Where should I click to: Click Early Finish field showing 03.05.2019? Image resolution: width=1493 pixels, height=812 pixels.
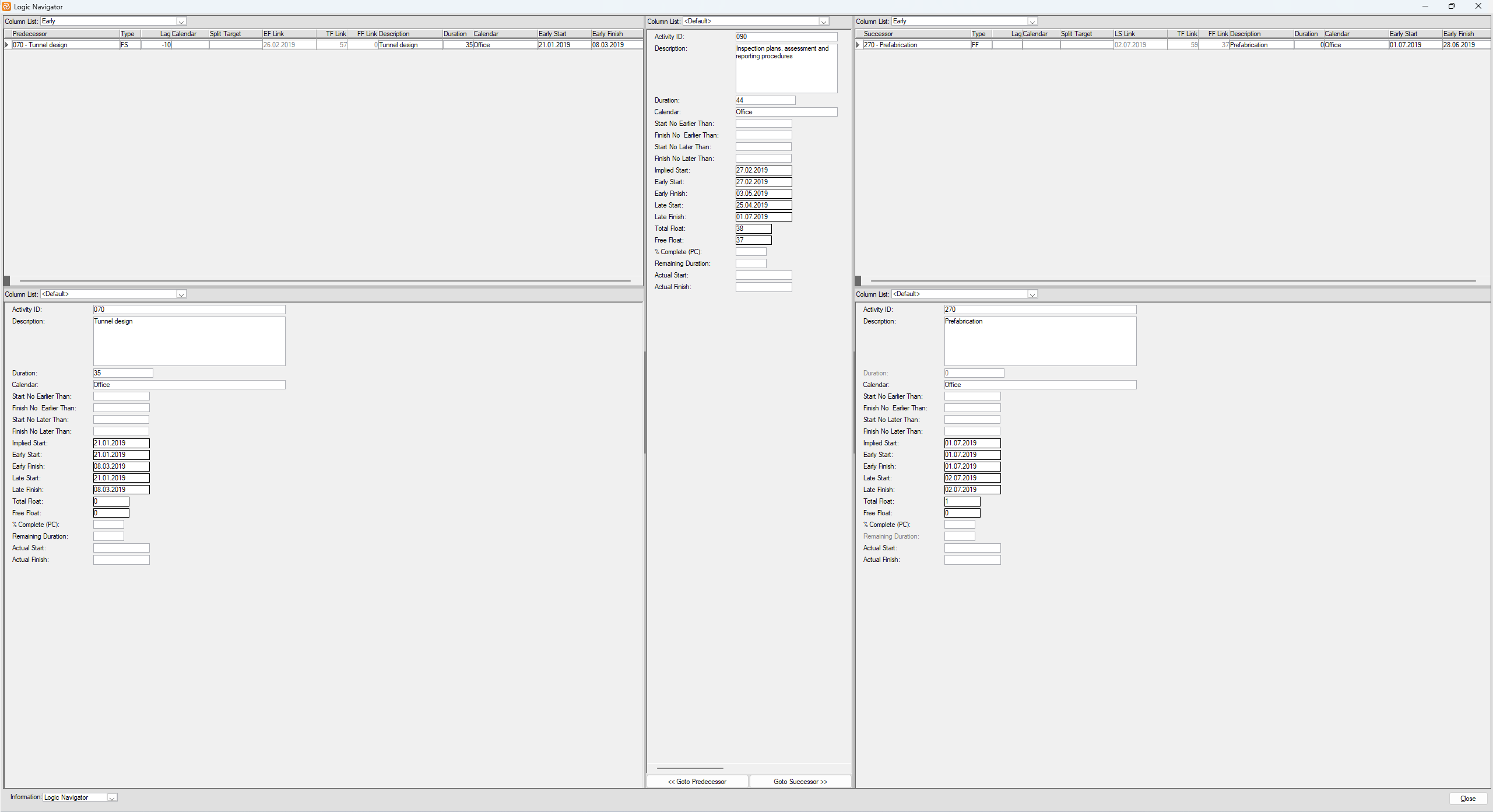[764, 194]
